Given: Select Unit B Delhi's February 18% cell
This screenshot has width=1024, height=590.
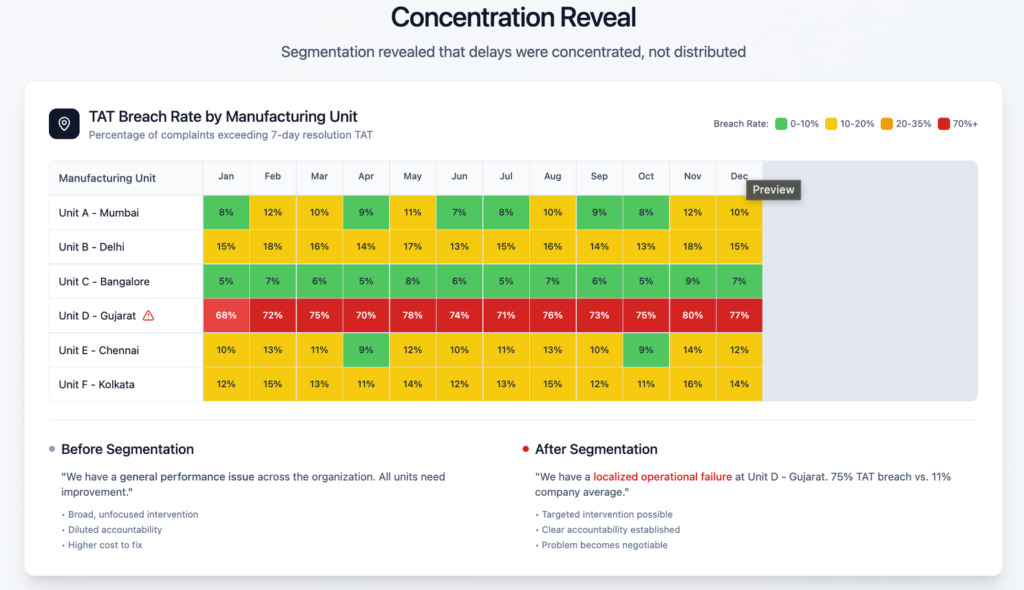Looking at the screenshot, I should pos(273,247).
